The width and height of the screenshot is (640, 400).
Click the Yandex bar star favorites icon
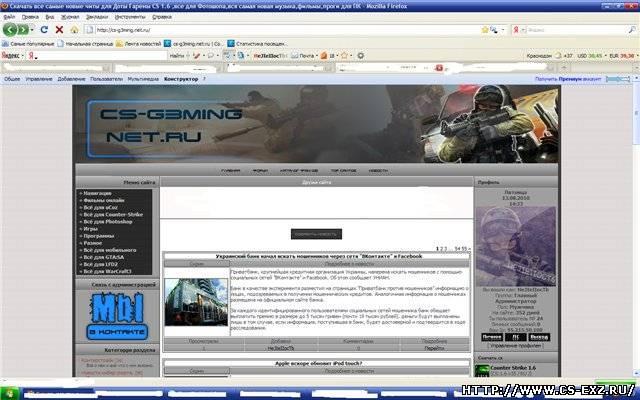pos(344,56)
